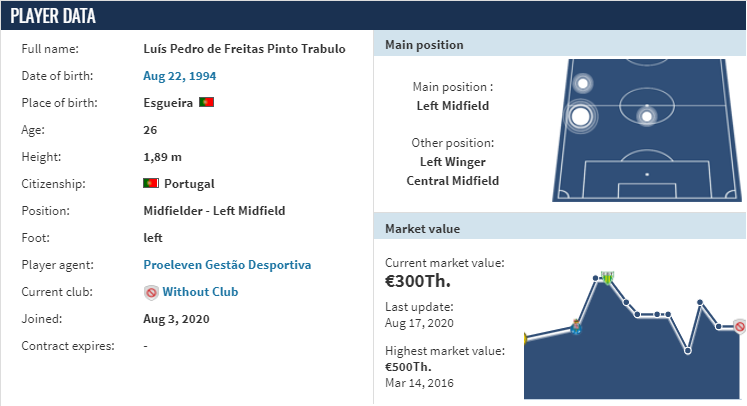Click the green striped club crest at the chart peak
Image resolution: width=747 pixels, height=406 pixels.
point(607,277)
